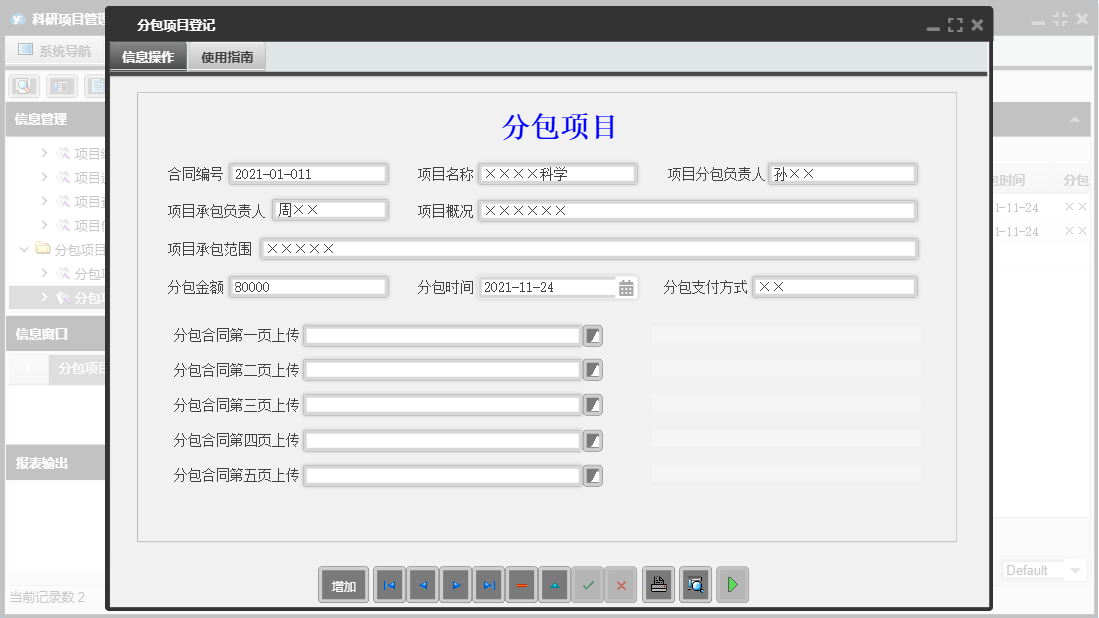Click the 增加 button
This screenshot has height=618, width=1099.
343,585
